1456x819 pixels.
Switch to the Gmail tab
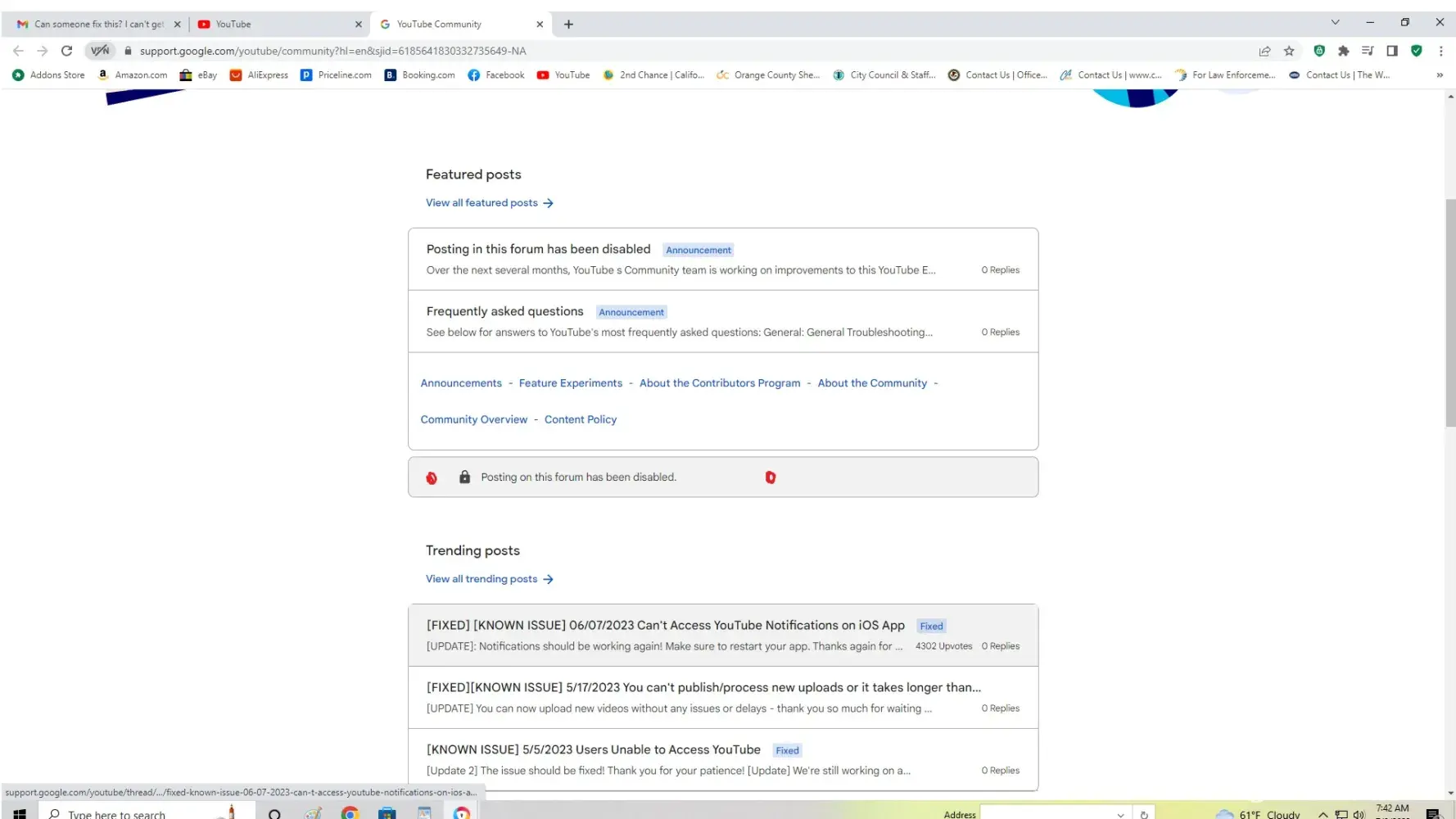click(97, 25)
